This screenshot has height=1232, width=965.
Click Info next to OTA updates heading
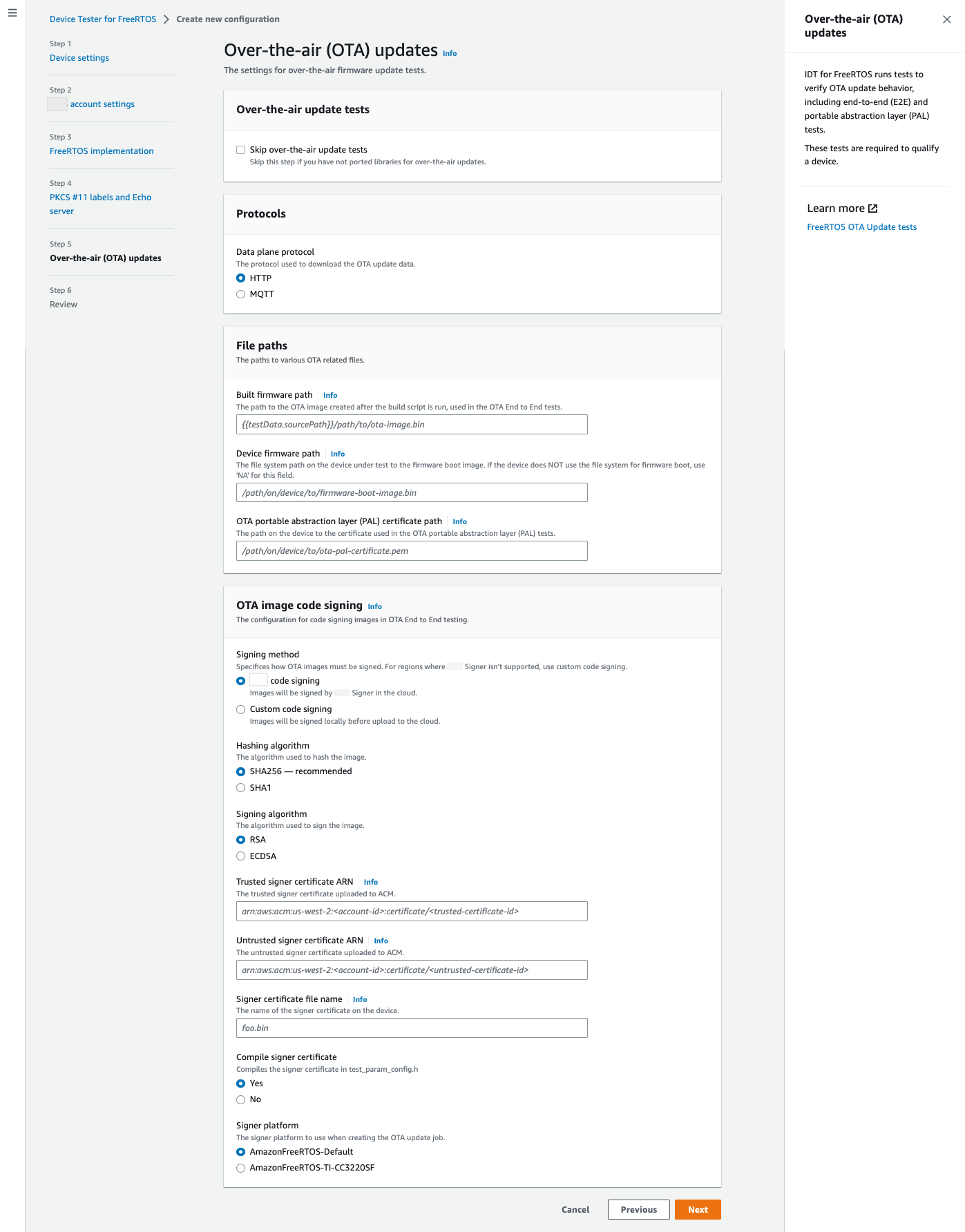[x=450, y=54]
